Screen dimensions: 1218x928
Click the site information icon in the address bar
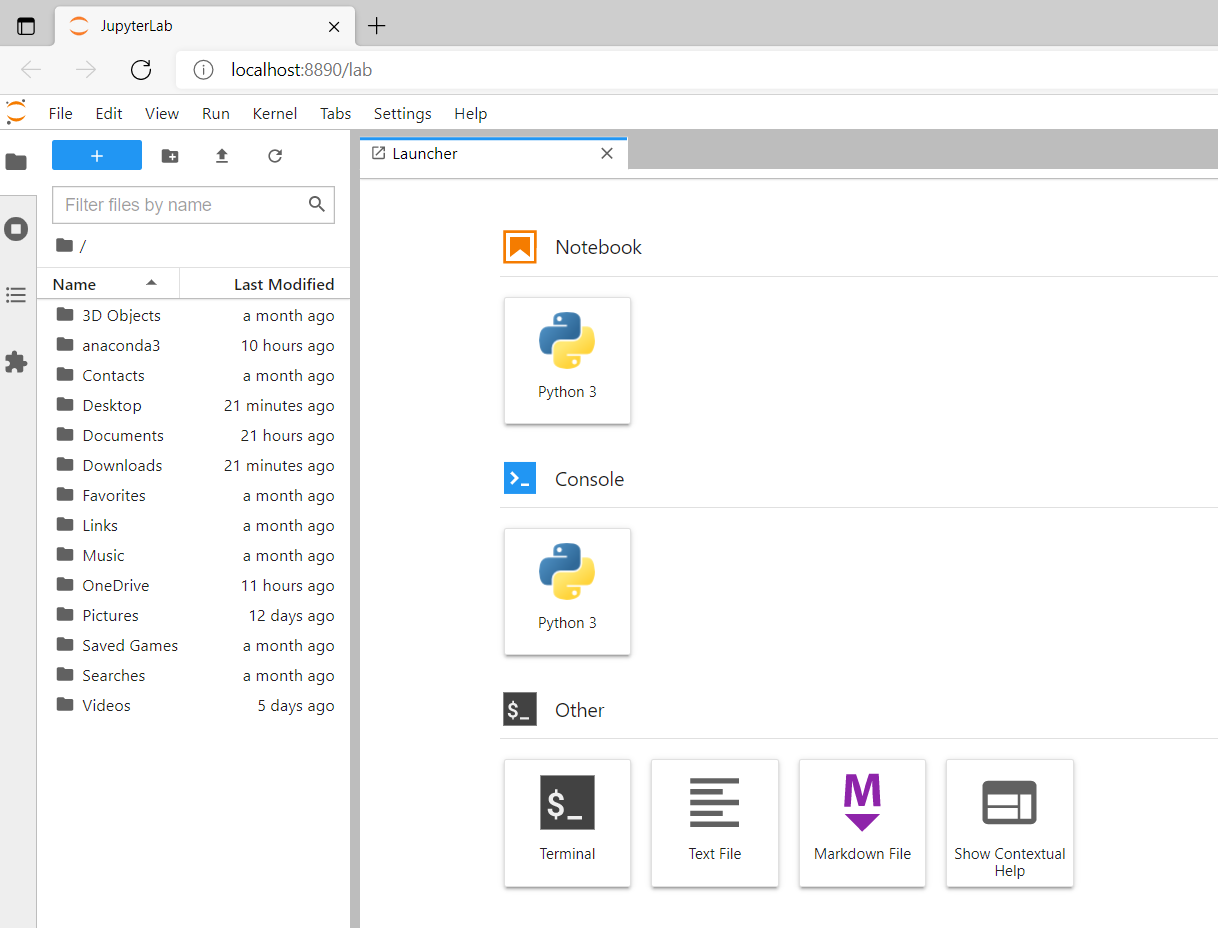[203, 70]
